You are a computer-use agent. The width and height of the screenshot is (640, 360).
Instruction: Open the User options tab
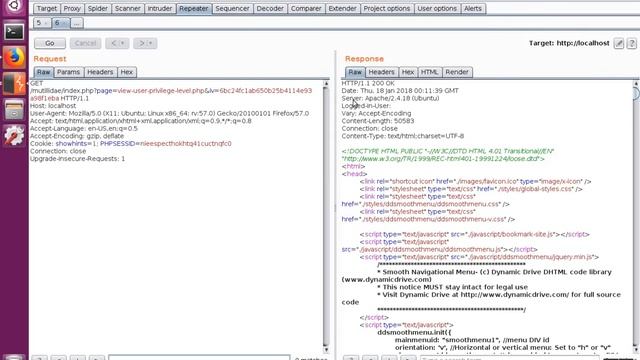(x=437, y=9)
